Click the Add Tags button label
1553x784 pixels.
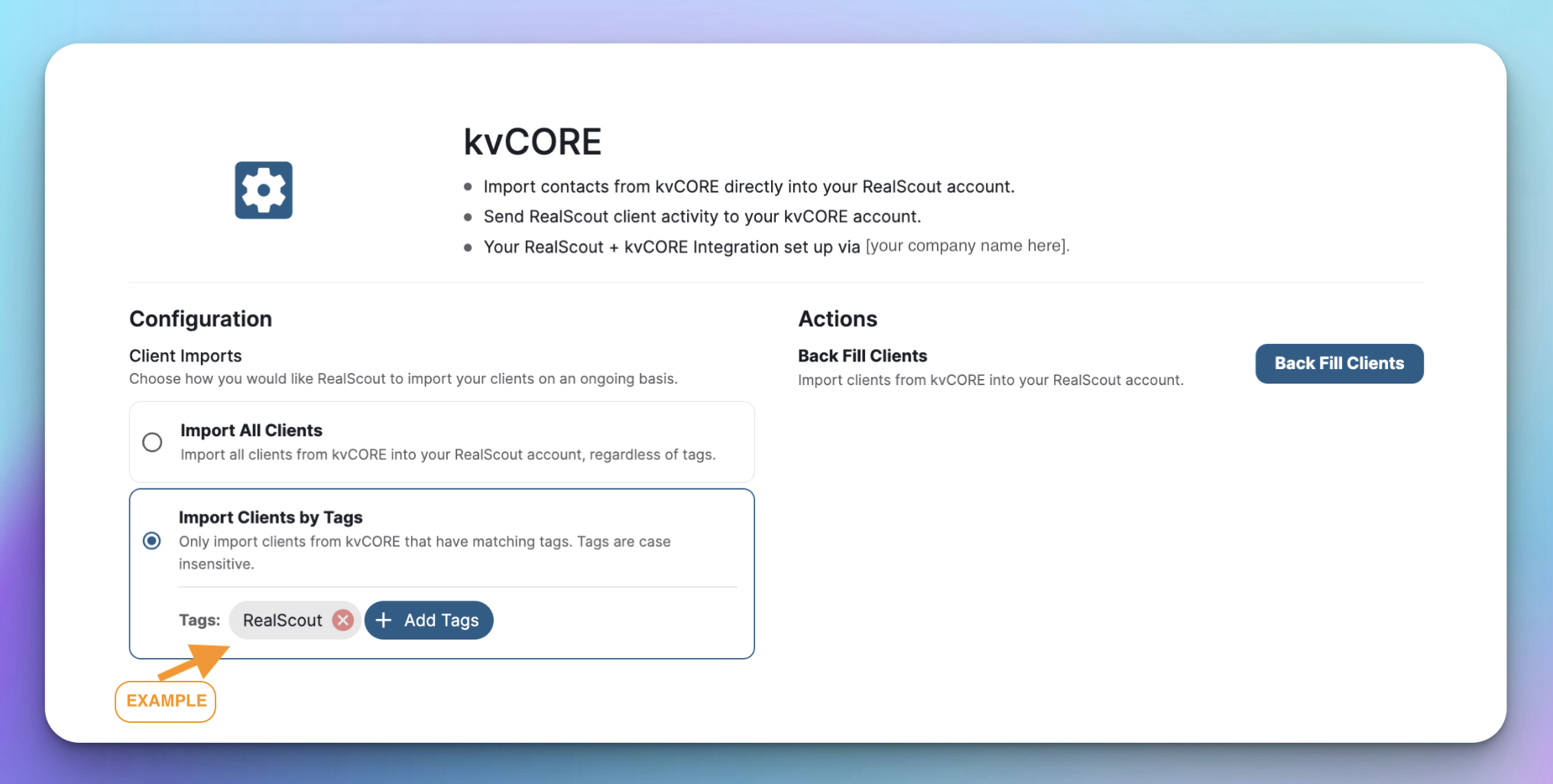pos(442,620)
